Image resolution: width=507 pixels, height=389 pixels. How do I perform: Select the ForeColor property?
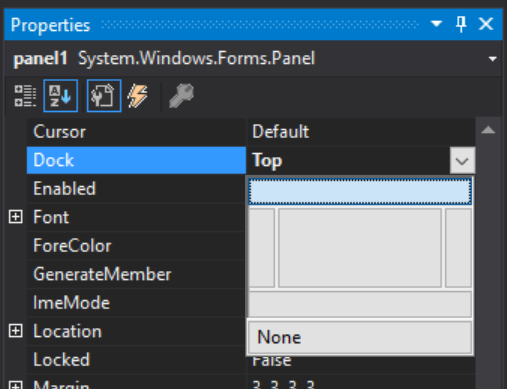tap(136, 246)
